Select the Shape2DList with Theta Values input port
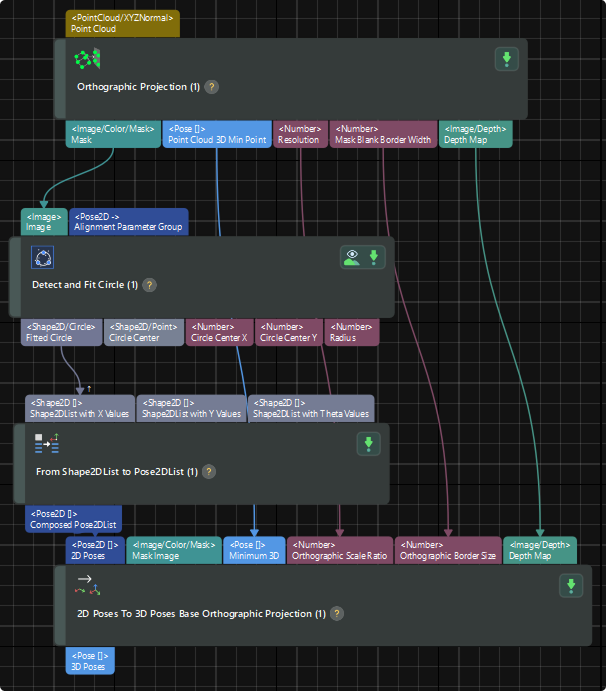 311,409
